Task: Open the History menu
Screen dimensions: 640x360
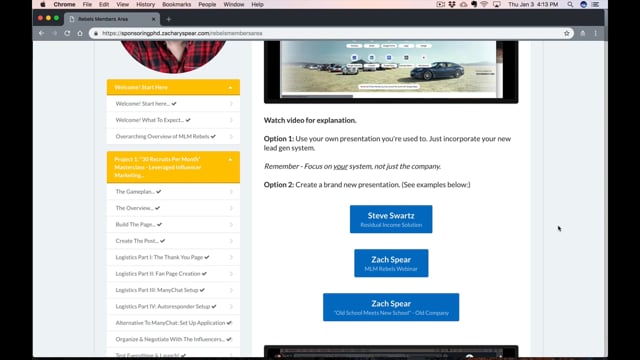Action: 145,4
